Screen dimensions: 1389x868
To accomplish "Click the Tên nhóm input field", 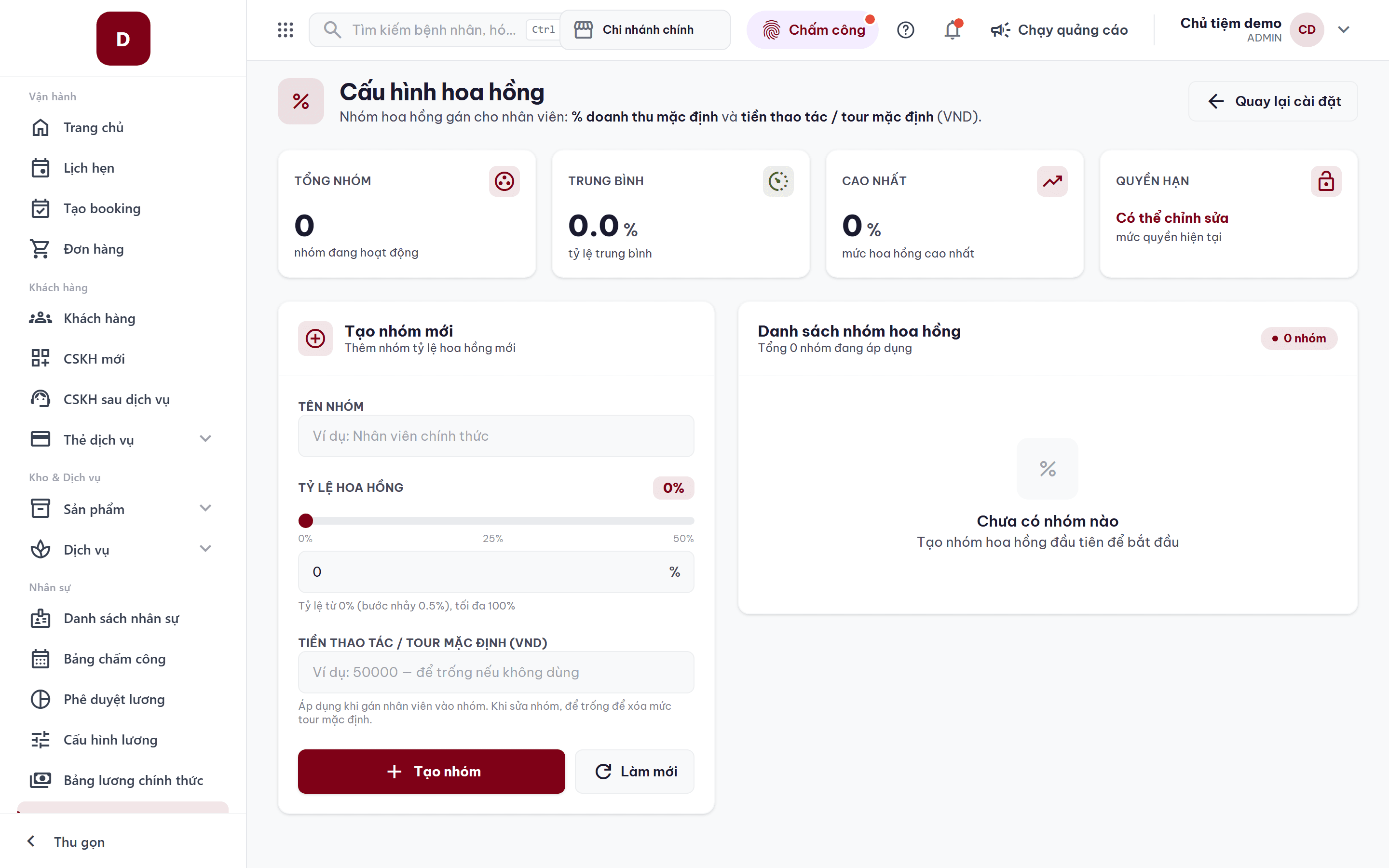I will 496,436.
